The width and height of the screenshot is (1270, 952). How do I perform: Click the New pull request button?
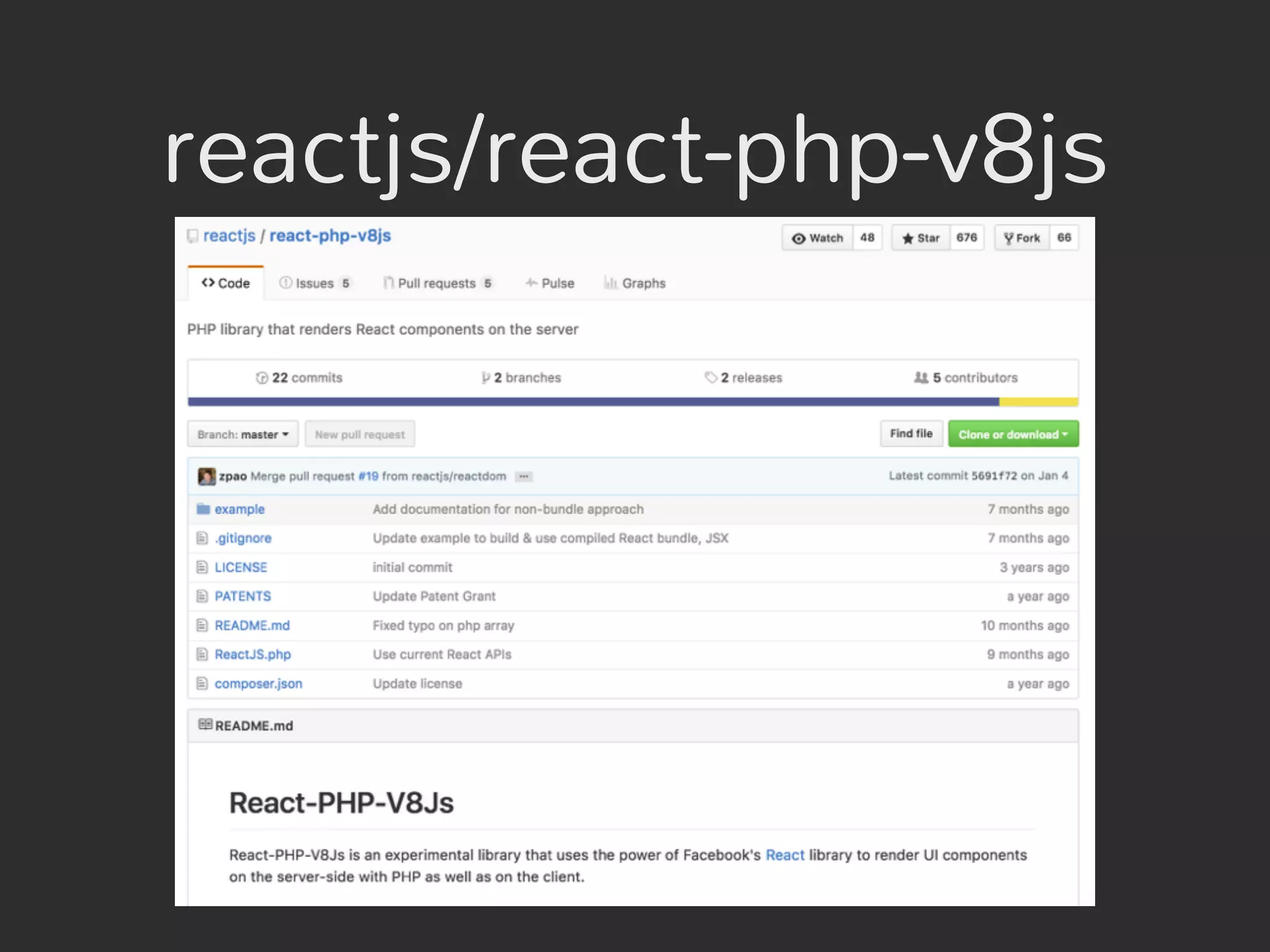point(360,434)
